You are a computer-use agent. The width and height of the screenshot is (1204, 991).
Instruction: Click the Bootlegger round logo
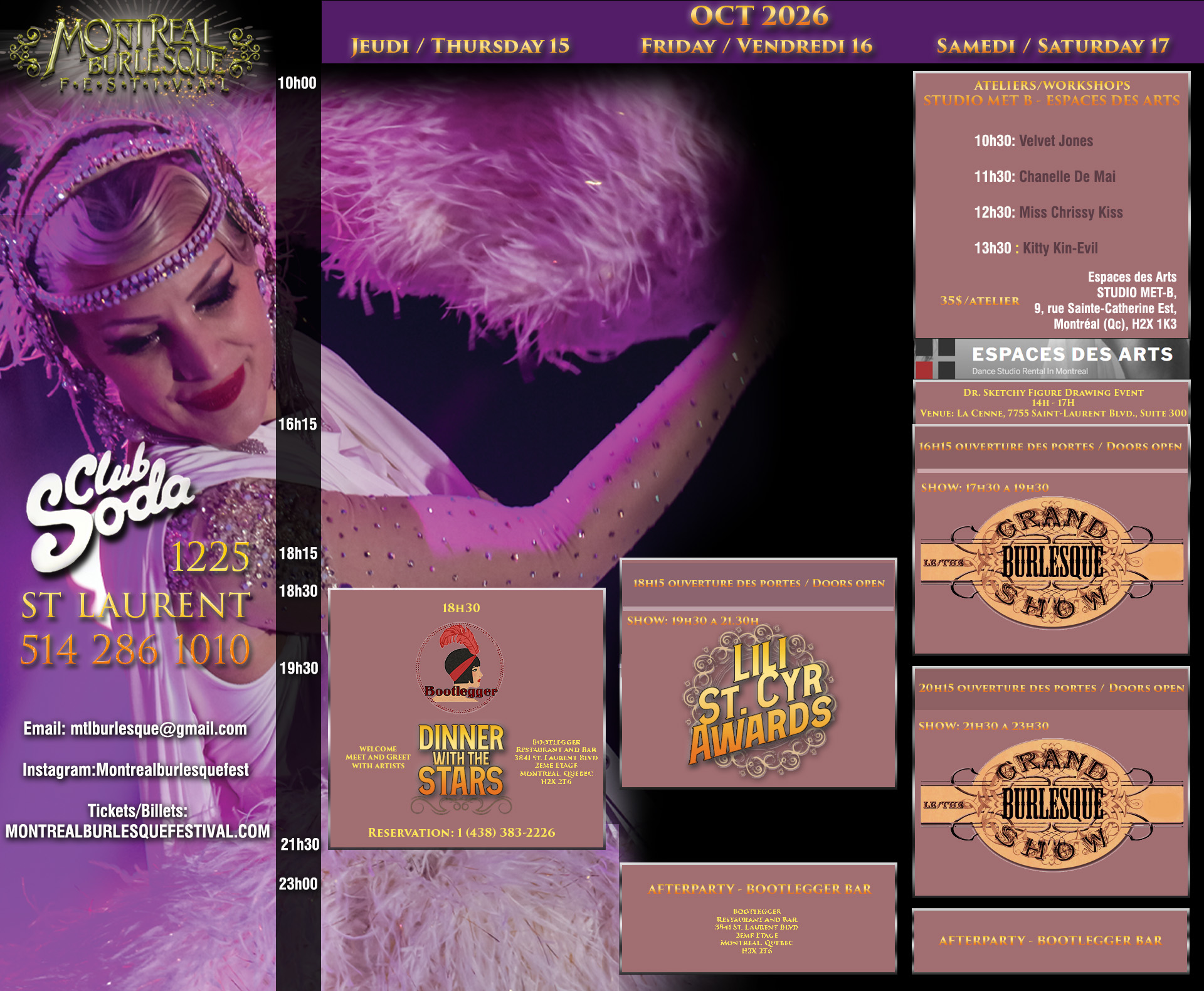pos(460,668)
